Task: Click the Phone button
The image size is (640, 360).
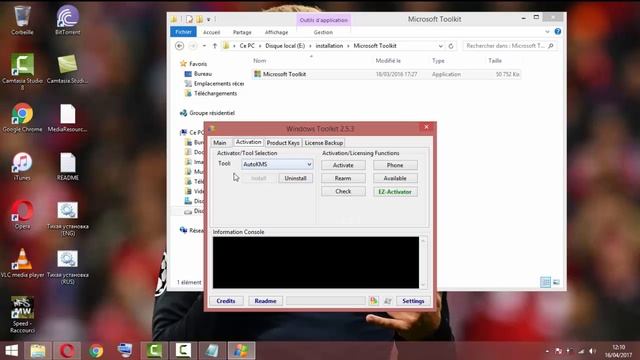Action: pos(395,165)
